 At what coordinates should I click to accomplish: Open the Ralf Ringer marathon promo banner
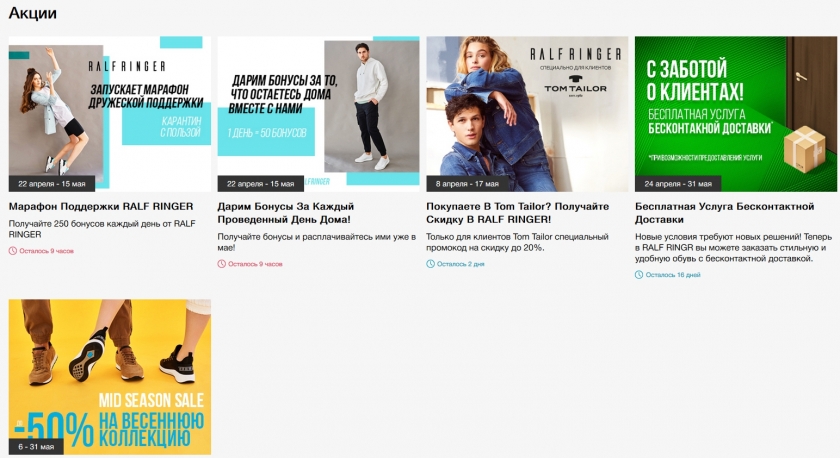click(110, 114)
